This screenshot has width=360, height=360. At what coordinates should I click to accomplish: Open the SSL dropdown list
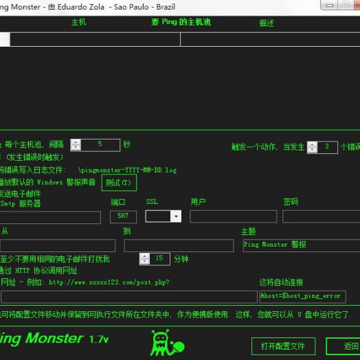coord(176,216)
